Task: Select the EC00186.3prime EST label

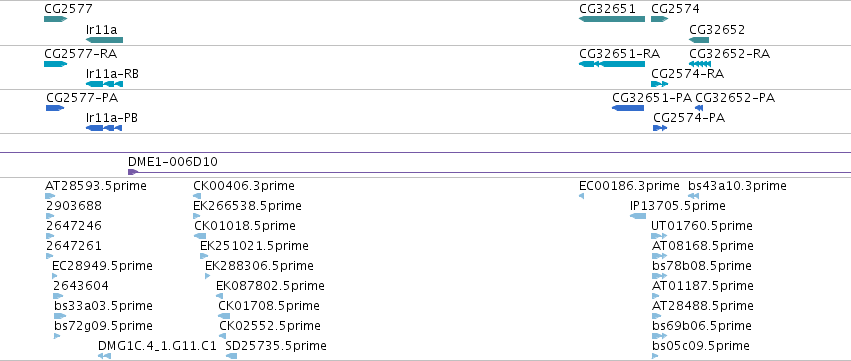Action: (630, 186)
